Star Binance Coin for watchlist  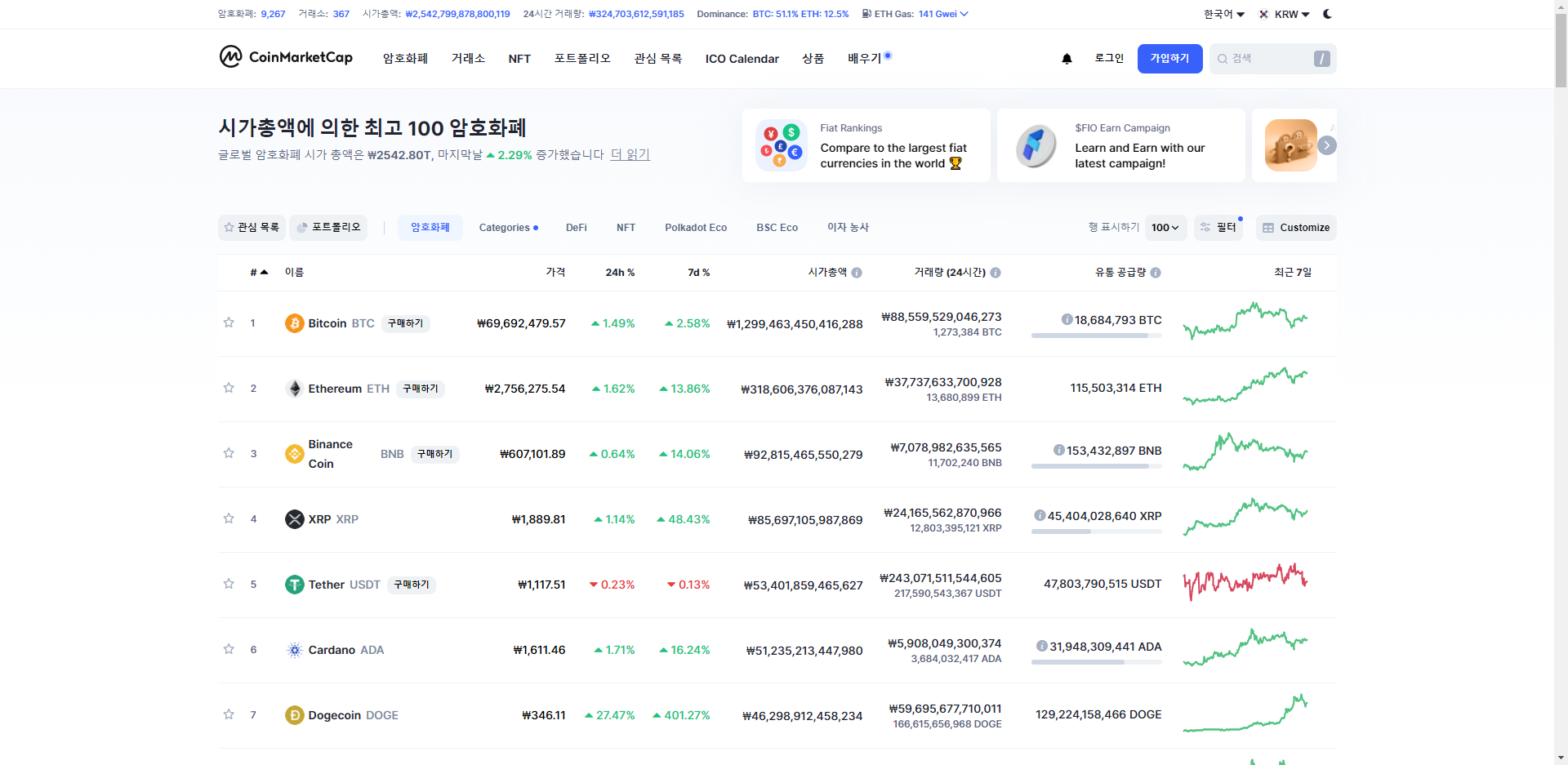(x=229, y=453)
